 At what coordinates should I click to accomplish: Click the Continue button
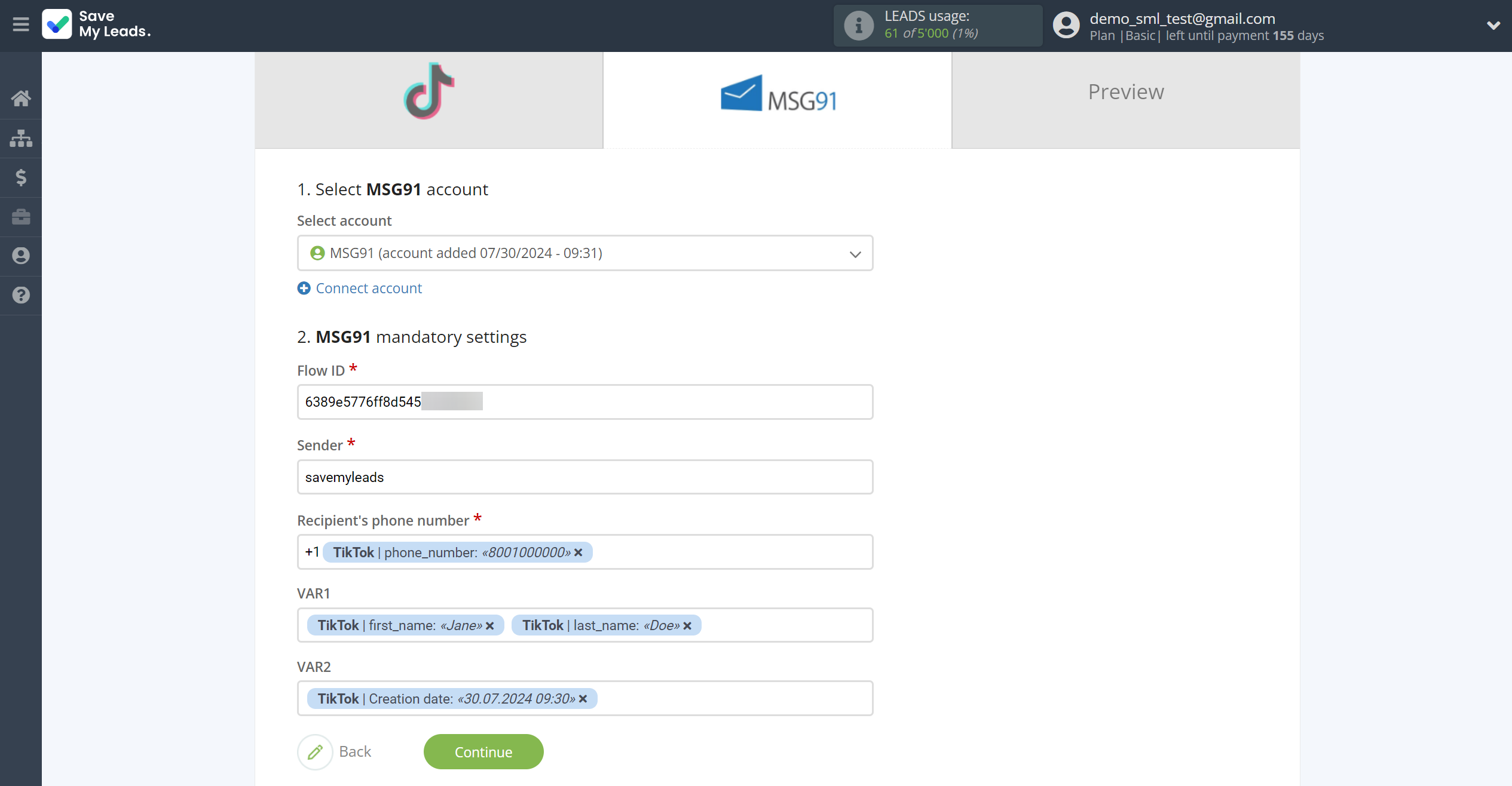coord(483,752)
